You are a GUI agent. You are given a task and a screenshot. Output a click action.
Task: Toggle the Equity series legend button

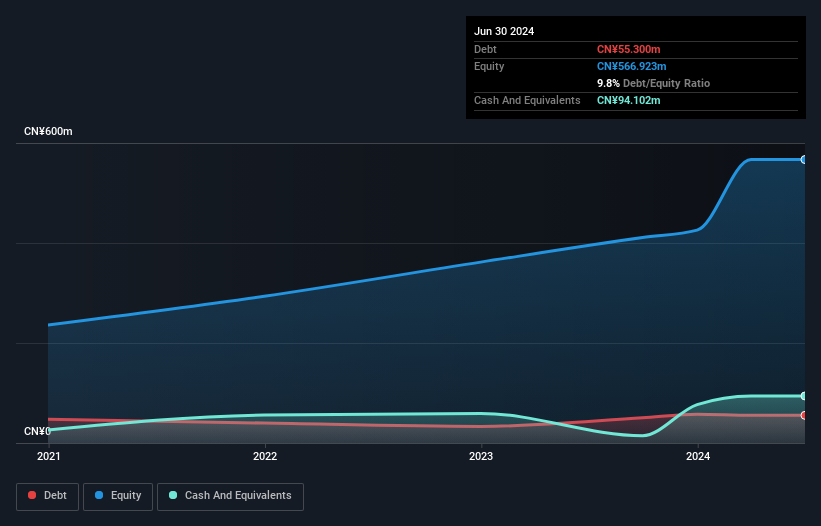click(118, 496)
